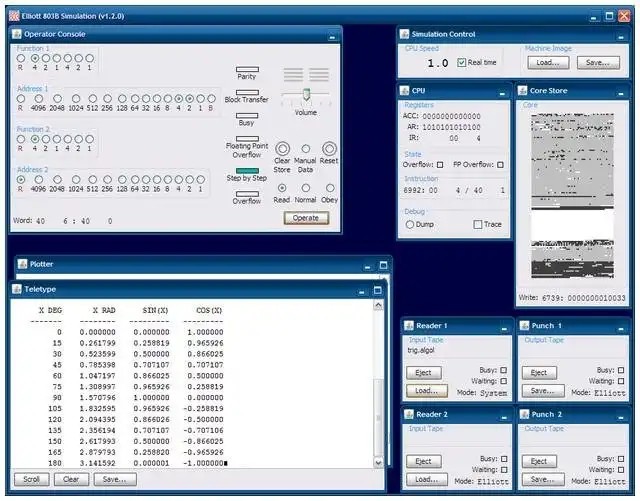Screen dimensions: 640x501
Task: Minimize the Operator Console panel
Action: tap(332, 37)
